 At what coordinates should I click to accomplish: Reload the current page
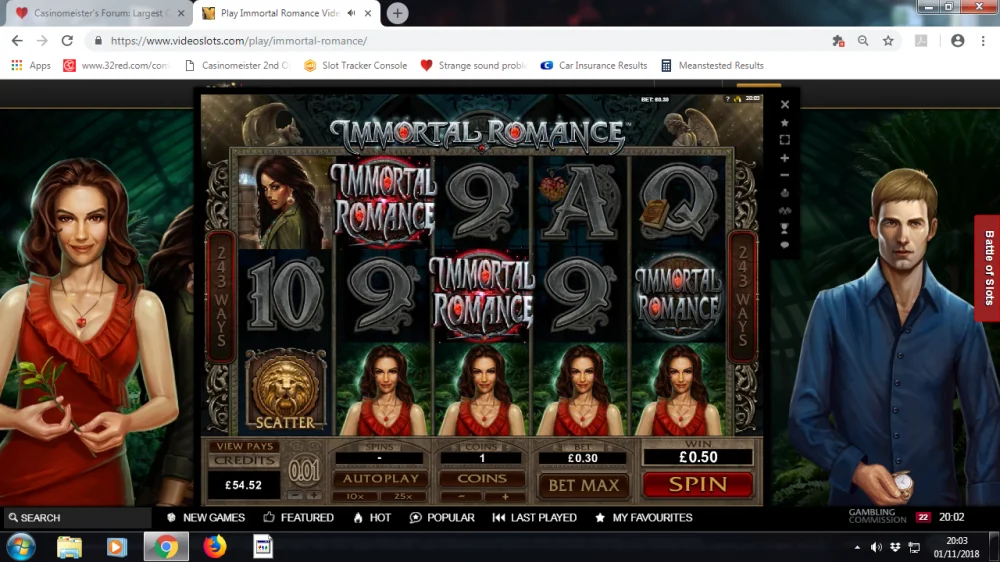pyautogui.click(x=67, y=41)
